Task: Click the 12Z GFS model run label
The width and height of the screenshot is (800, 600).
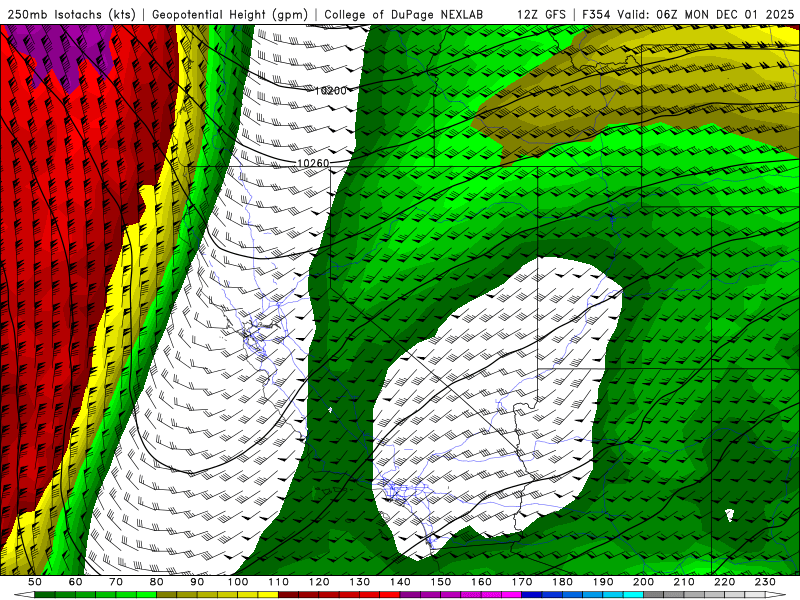Action: point(541,14)
